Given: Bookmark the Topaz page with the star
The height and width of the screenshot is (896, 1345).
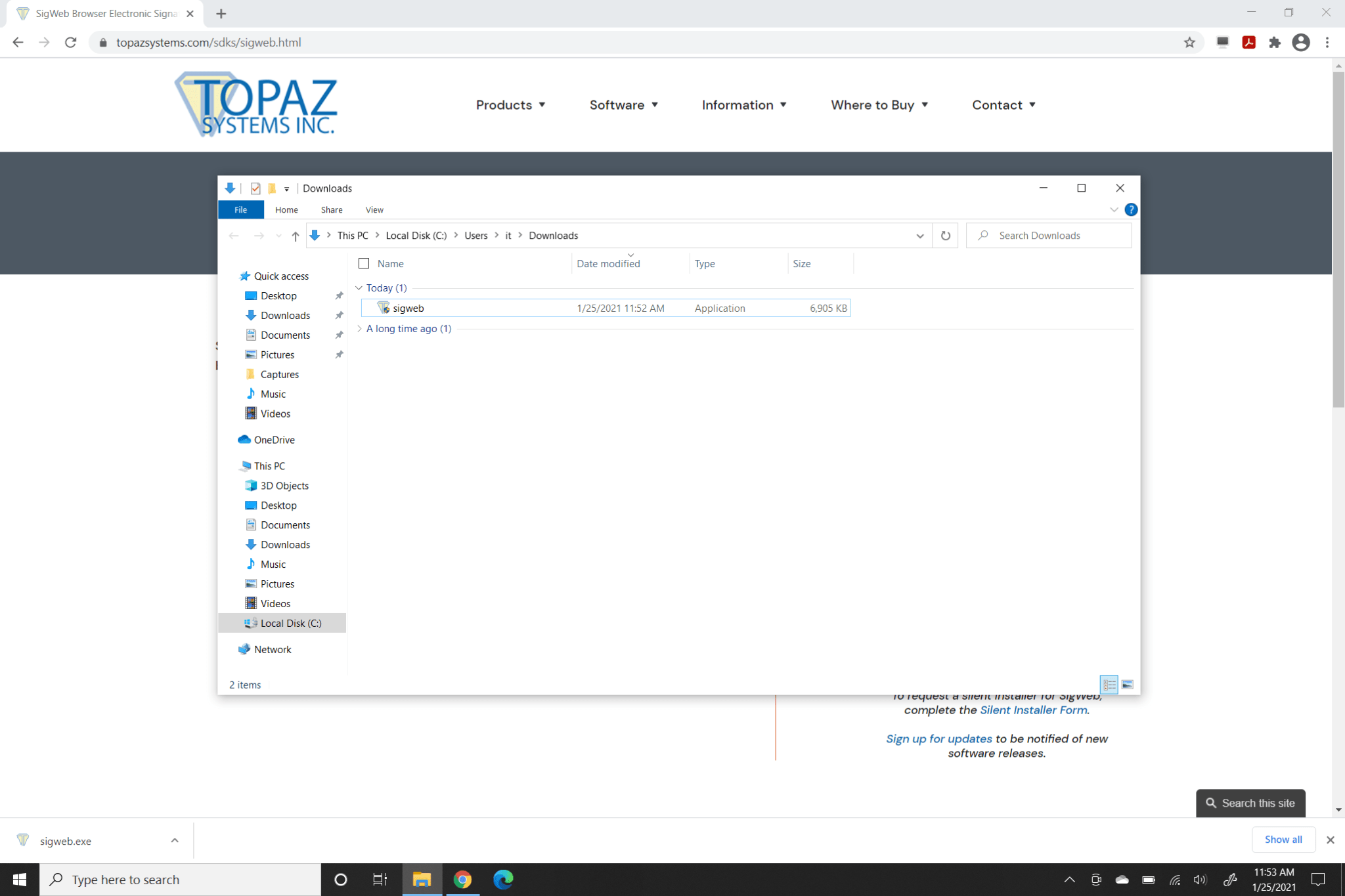Looking at the screenshot, I should 1189,42.
